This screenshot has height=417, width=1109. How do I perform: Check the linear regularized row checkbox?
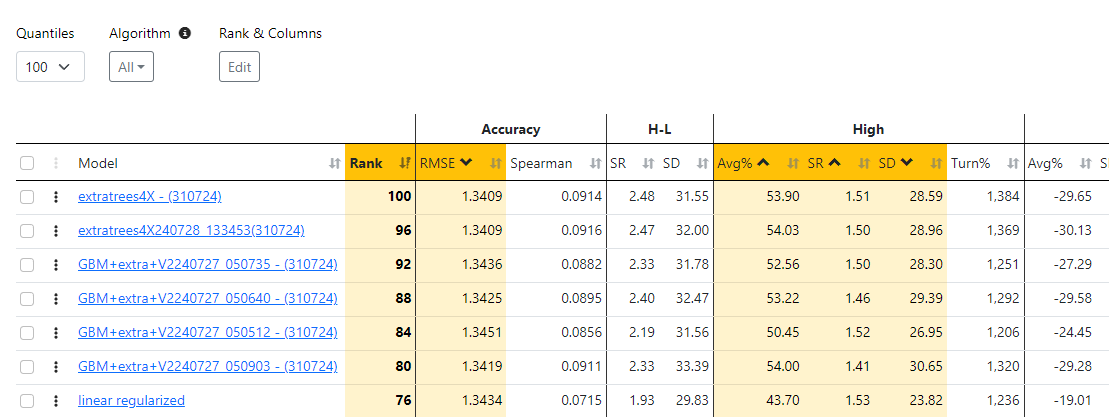(x=27, y=401)
